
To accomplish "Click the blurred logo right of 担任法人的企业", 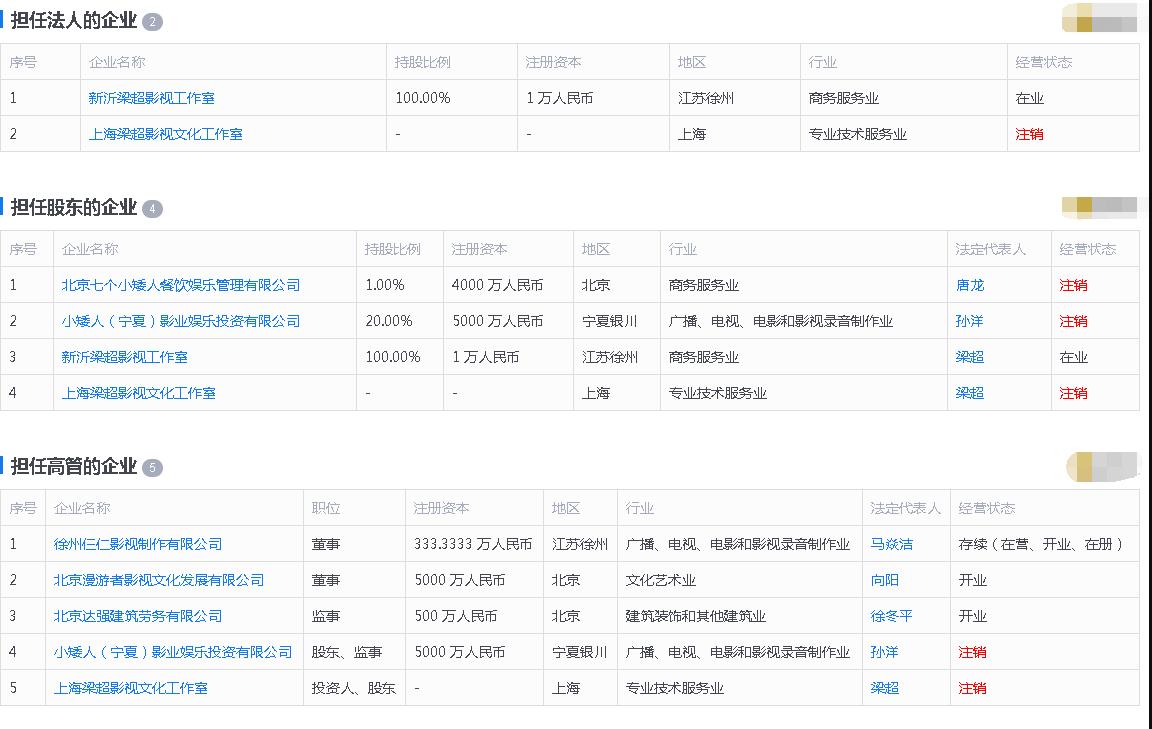I will (x=1099, y=19).
